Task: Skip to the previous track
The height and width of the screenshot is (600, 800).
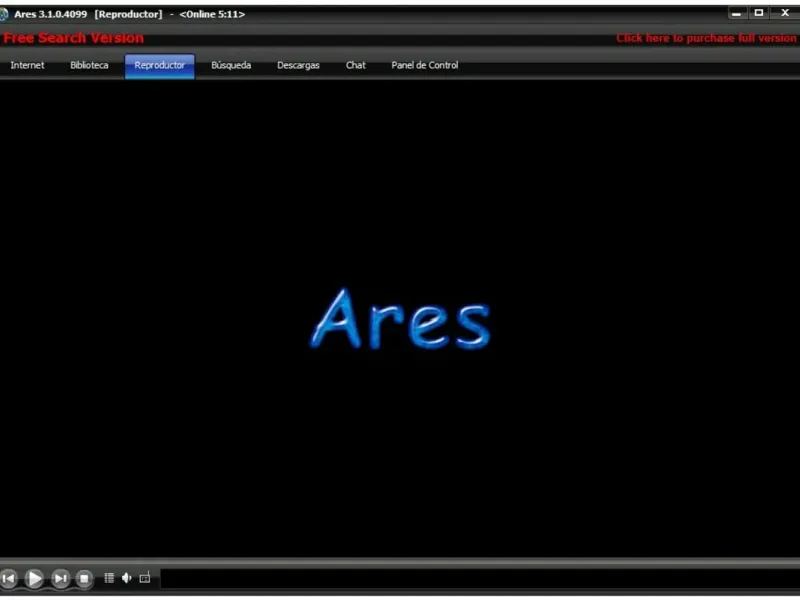Action: click(x=9, y=578)
